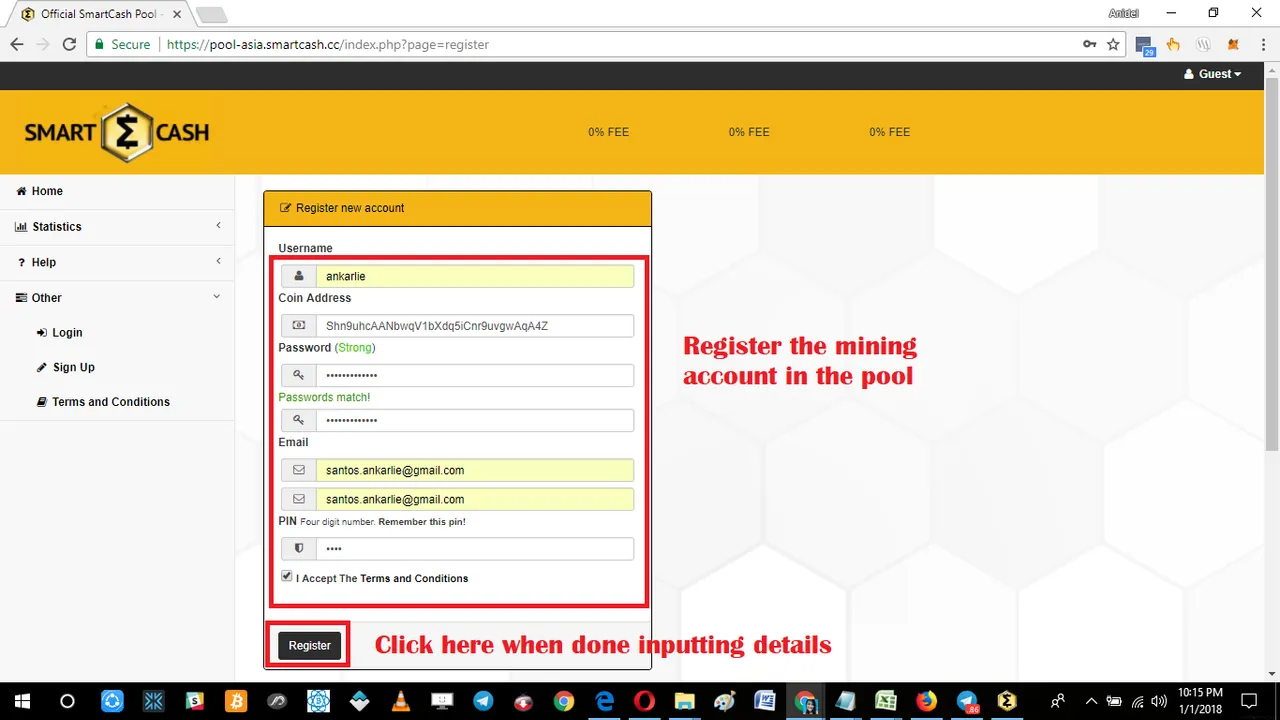Screen dimensions: 1280x720
Task: Open Opera browser from the taskbar
Action: (645, 701)
